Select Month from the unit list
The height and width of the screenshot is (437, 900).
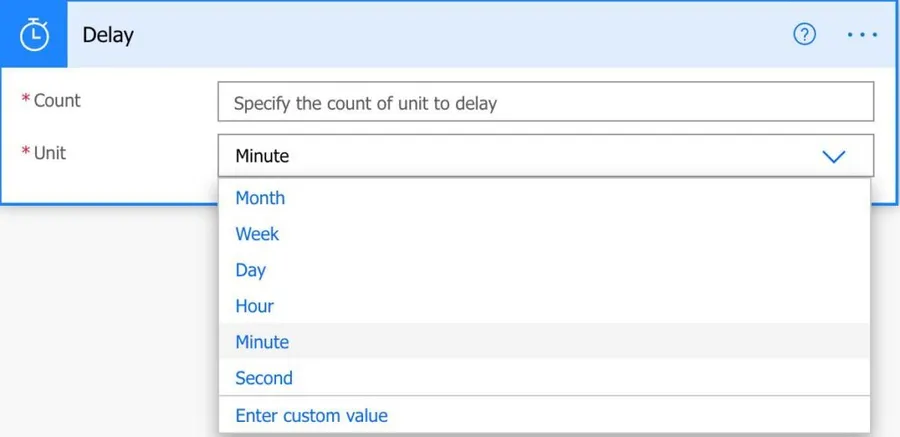pos(260,198)
